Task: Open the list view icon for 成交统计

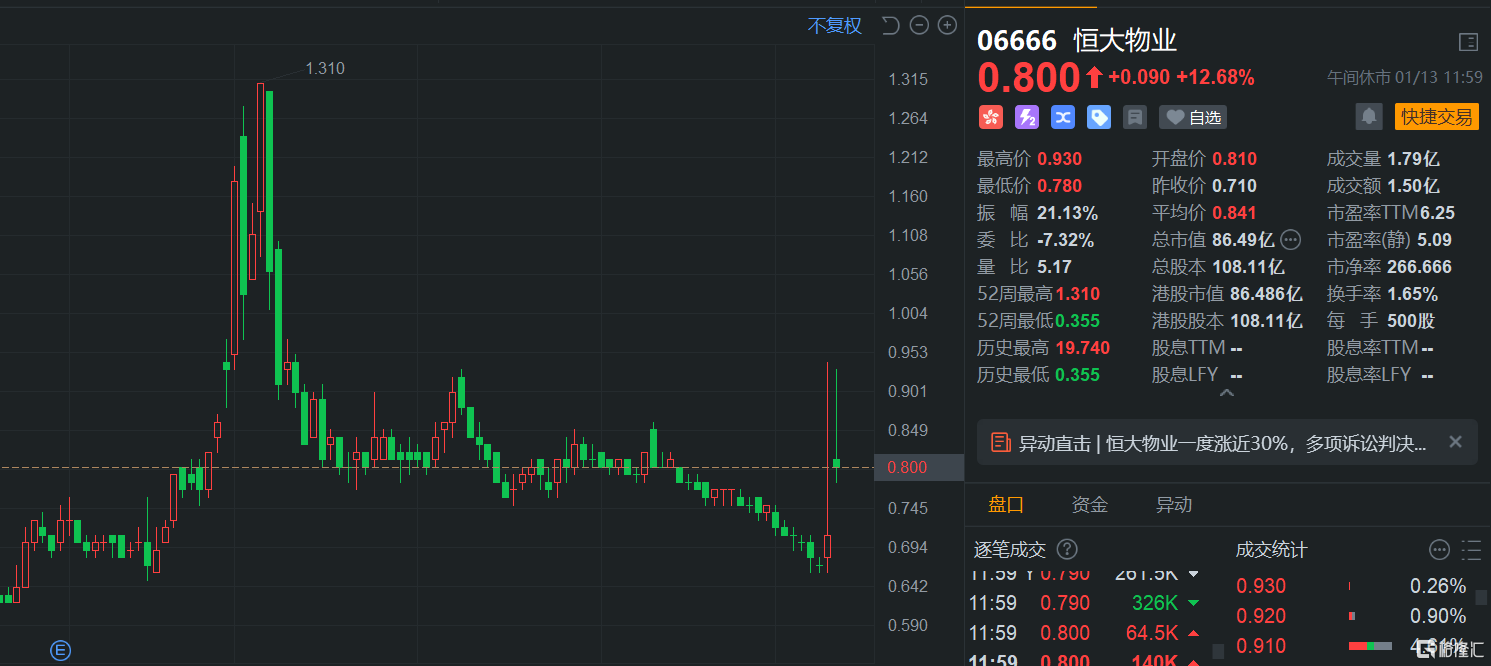Action: tap(1471, 549)
